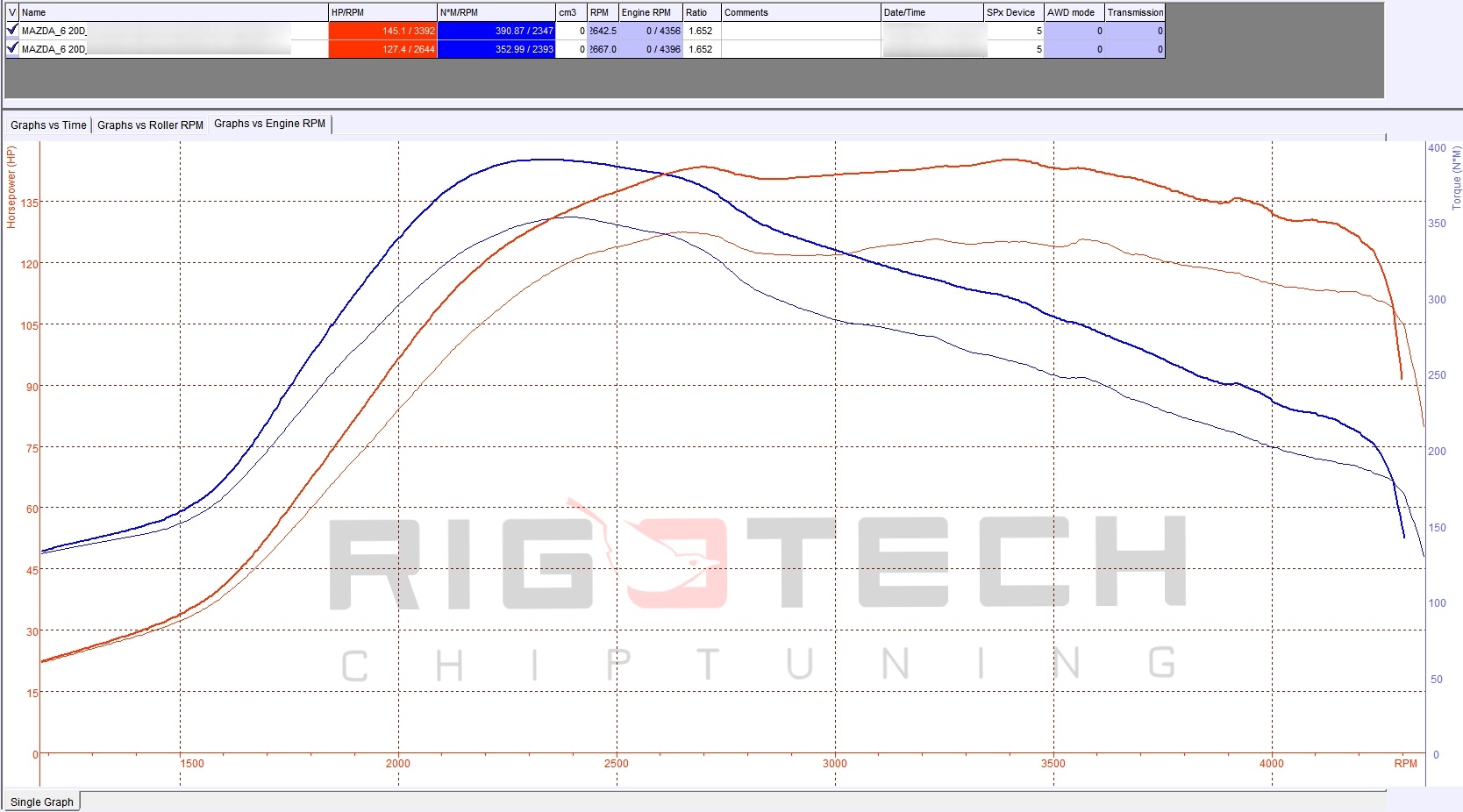This screenshot has width=1463, height=812.
Task: Click the 0 / 4396 Engine RPM cell
Action: [x=651, y=49]
